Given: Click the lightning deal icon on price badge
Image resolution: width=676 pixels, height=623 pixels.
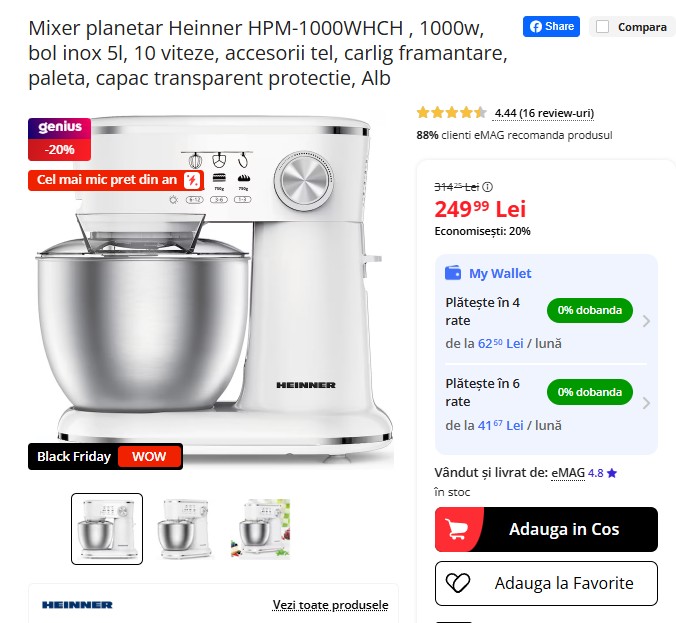Looking at the screenshot, I should (192, 180).
